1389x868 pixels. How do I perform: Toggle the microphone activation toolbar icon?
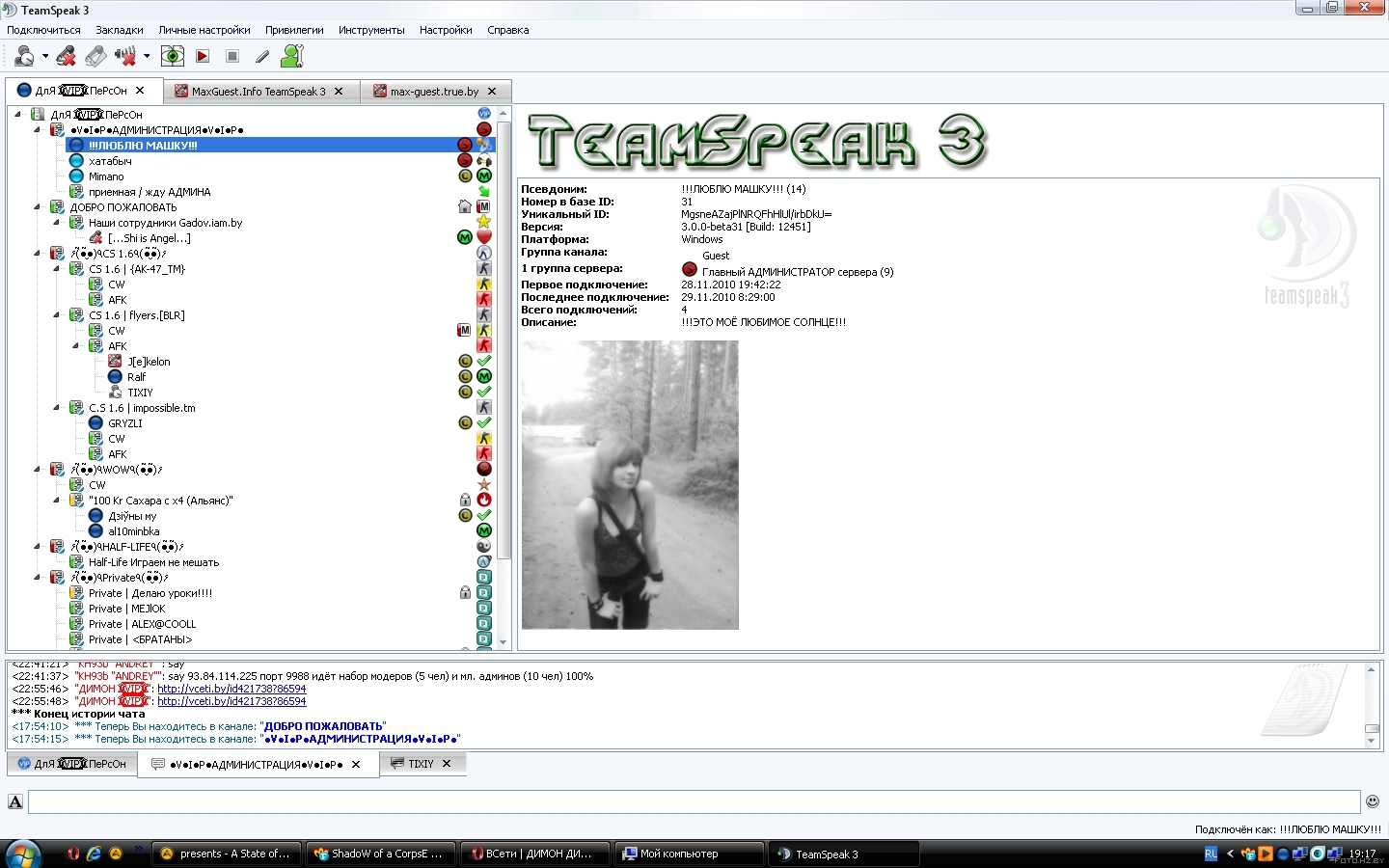[95, 57]
